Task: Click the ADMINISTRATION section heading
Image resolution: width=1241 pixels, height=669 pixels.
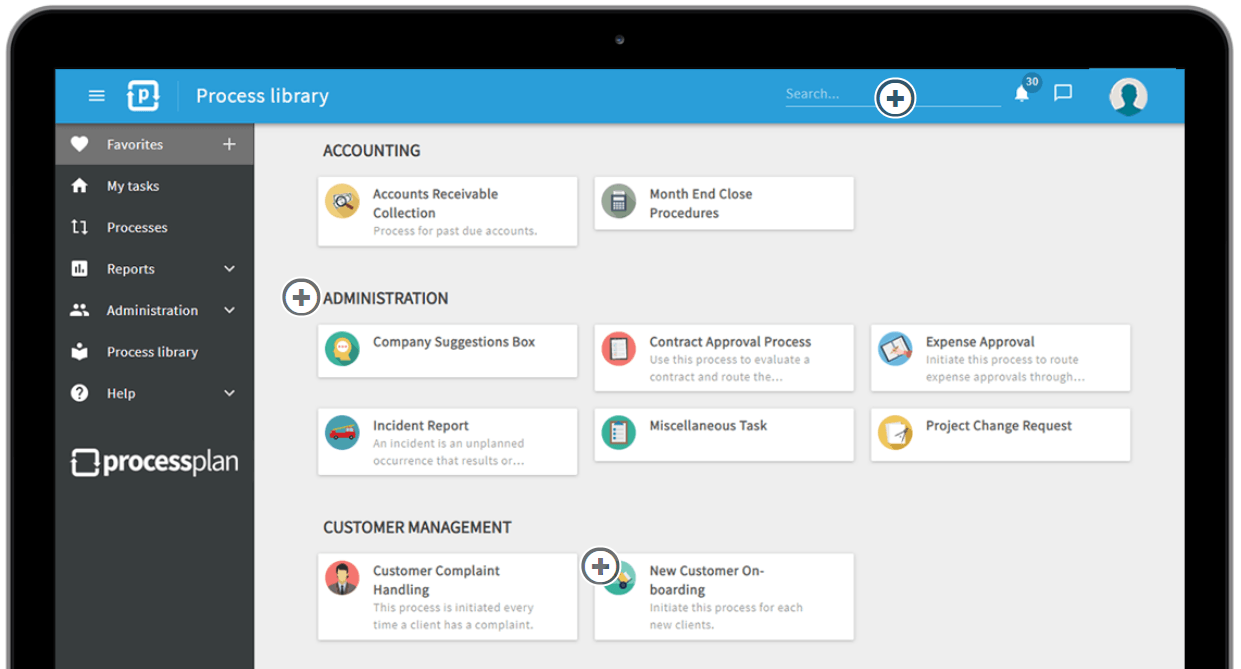Action: [385, 298]
